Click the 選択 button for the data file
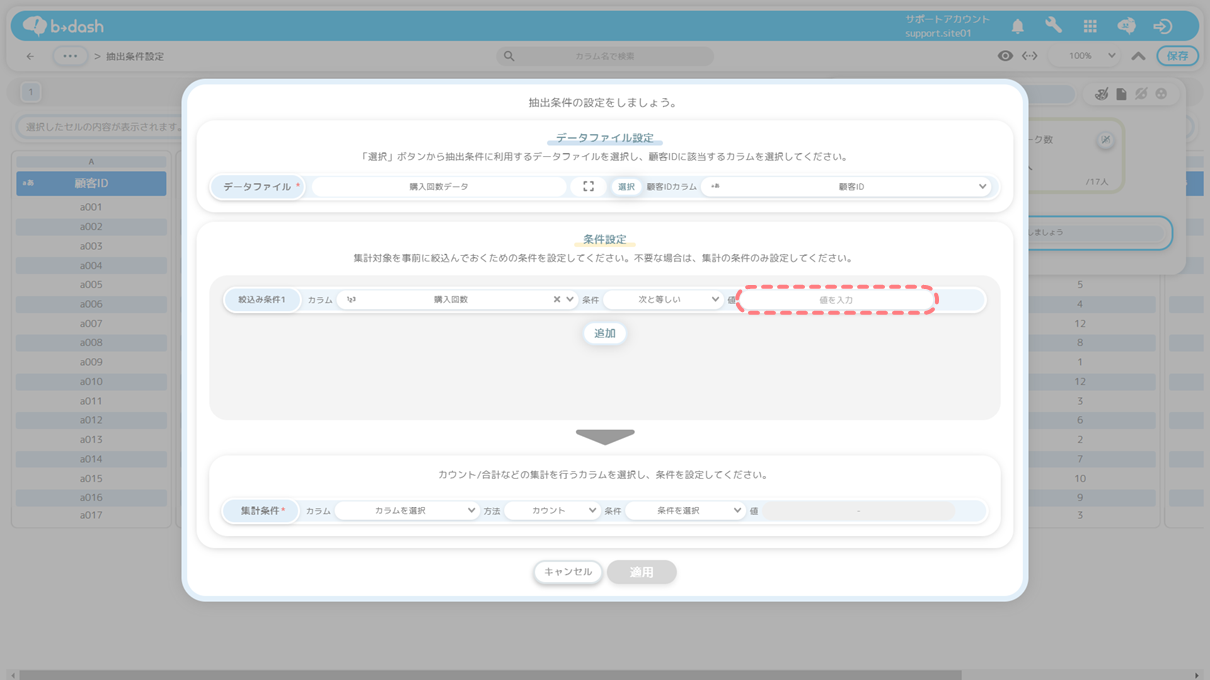The height and width of the screenshot is (680, 1210). pos(626,187)
